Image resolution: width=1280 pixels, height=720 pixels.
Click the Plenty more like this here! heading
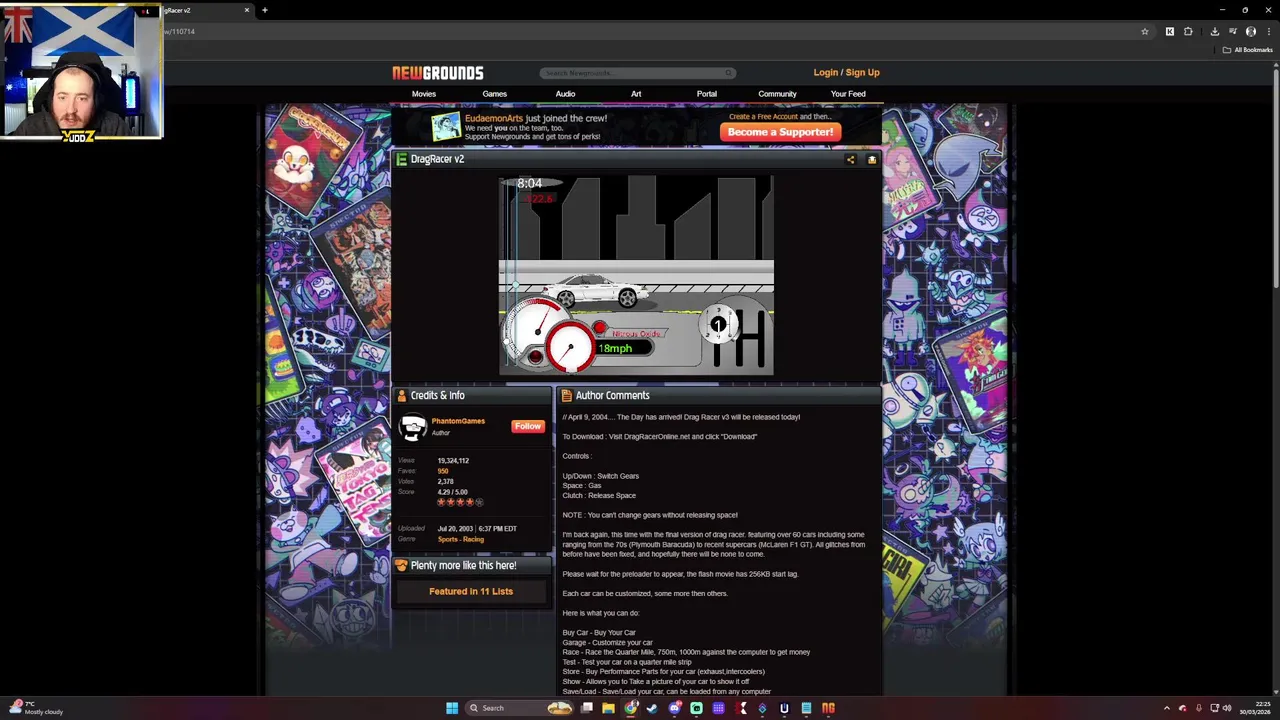(463, 565)
